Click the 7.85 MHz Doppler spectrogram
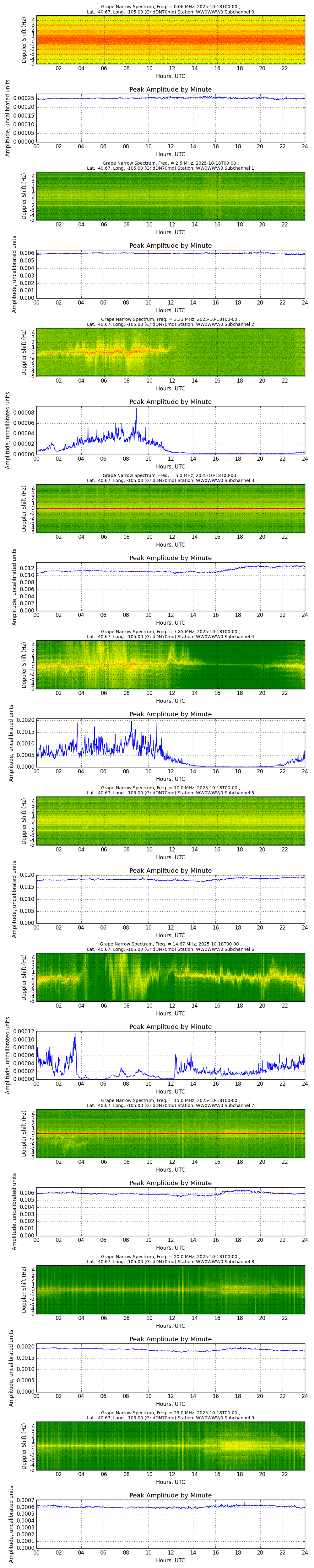314x1568 pixels. pyautogui.click(x=170, y=664)
